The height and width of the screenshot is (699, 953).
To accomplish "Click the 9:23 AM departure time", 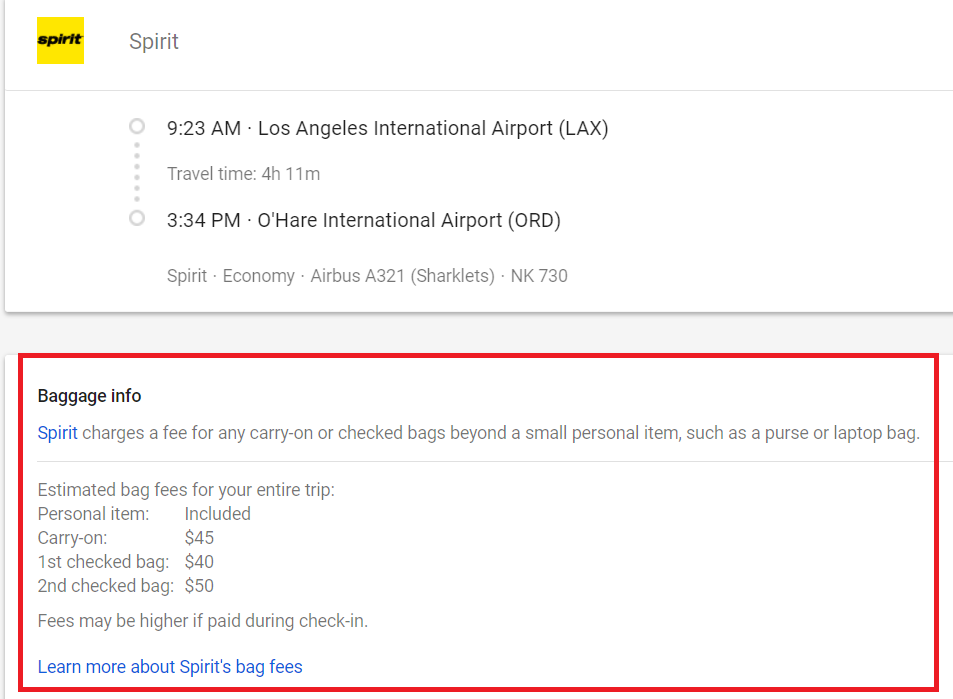I will (x=203, y=128).
